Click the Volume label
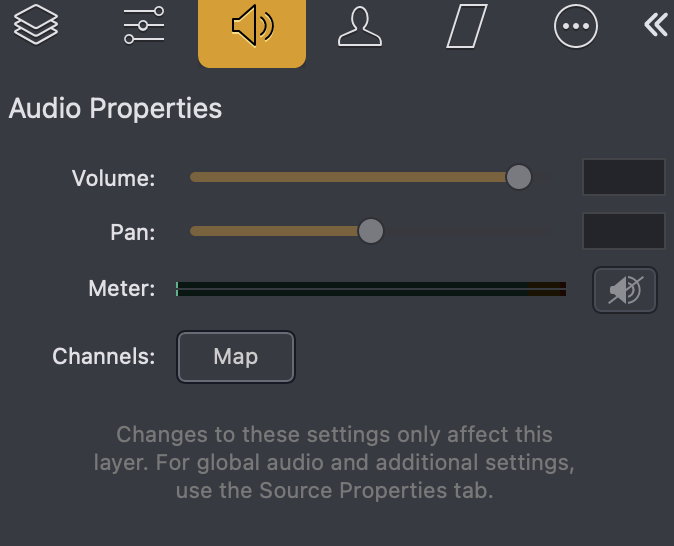 [x=113, y=179]
